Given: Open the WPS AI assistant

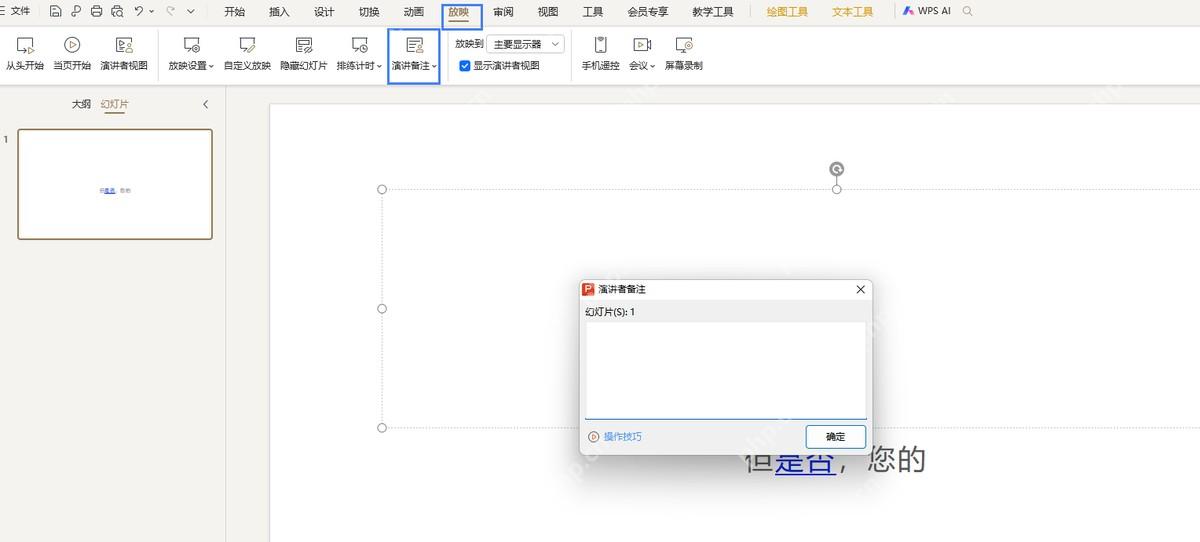Looking at the screenshot, I should pos(926,11).
